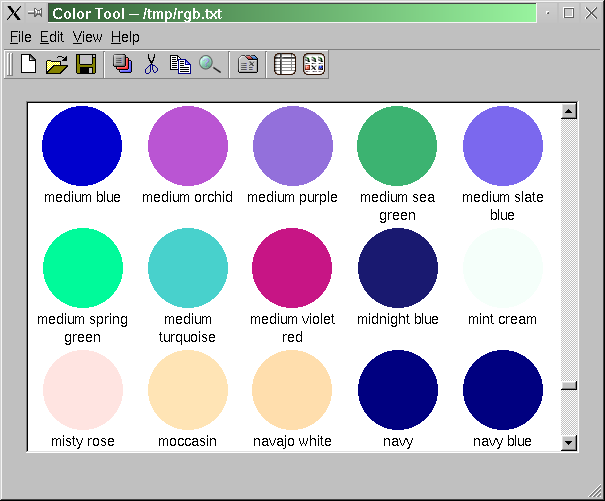605x501 pixels.
Task: Select the medium blue swatch
Action: coord(82,146)
